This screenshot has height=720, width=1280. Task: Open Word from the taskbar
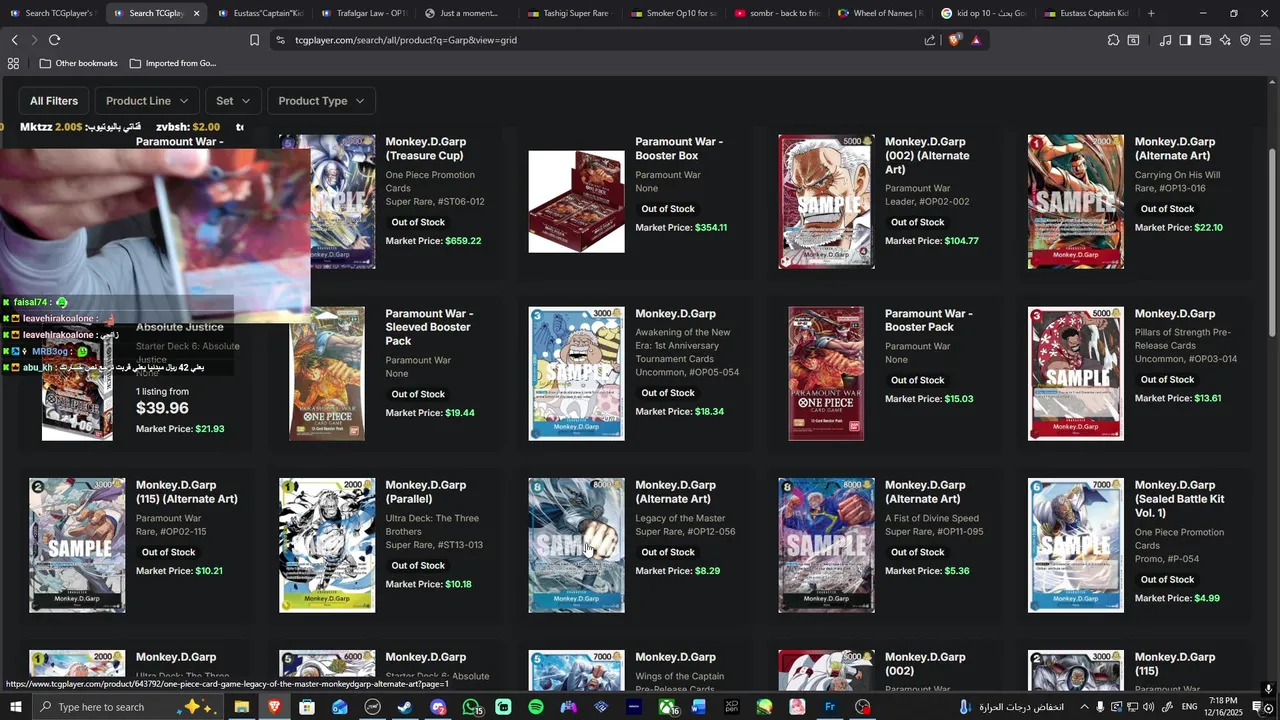coord(699,707)
